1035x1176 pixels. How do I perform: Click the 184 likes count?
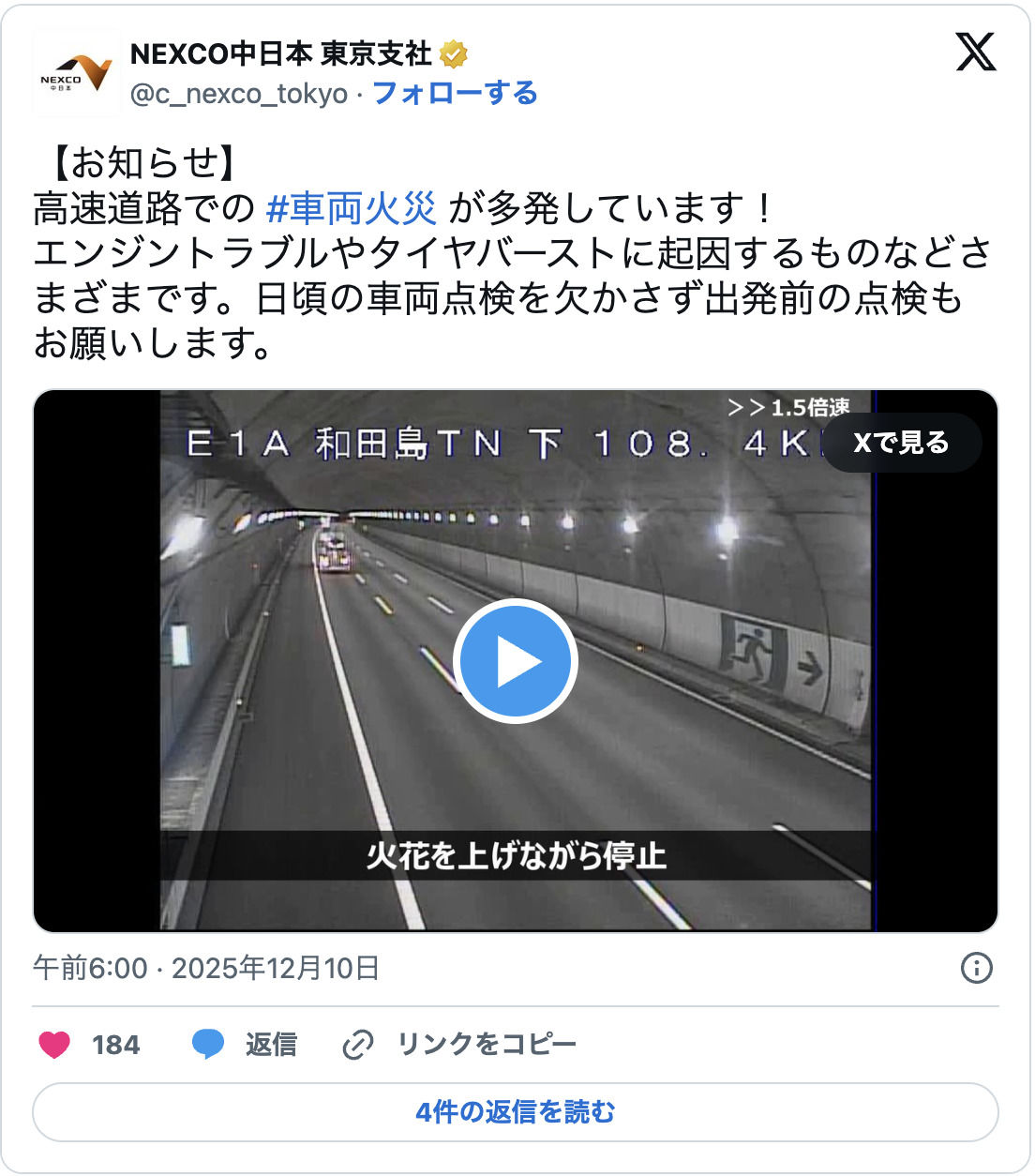(116, 1044)
